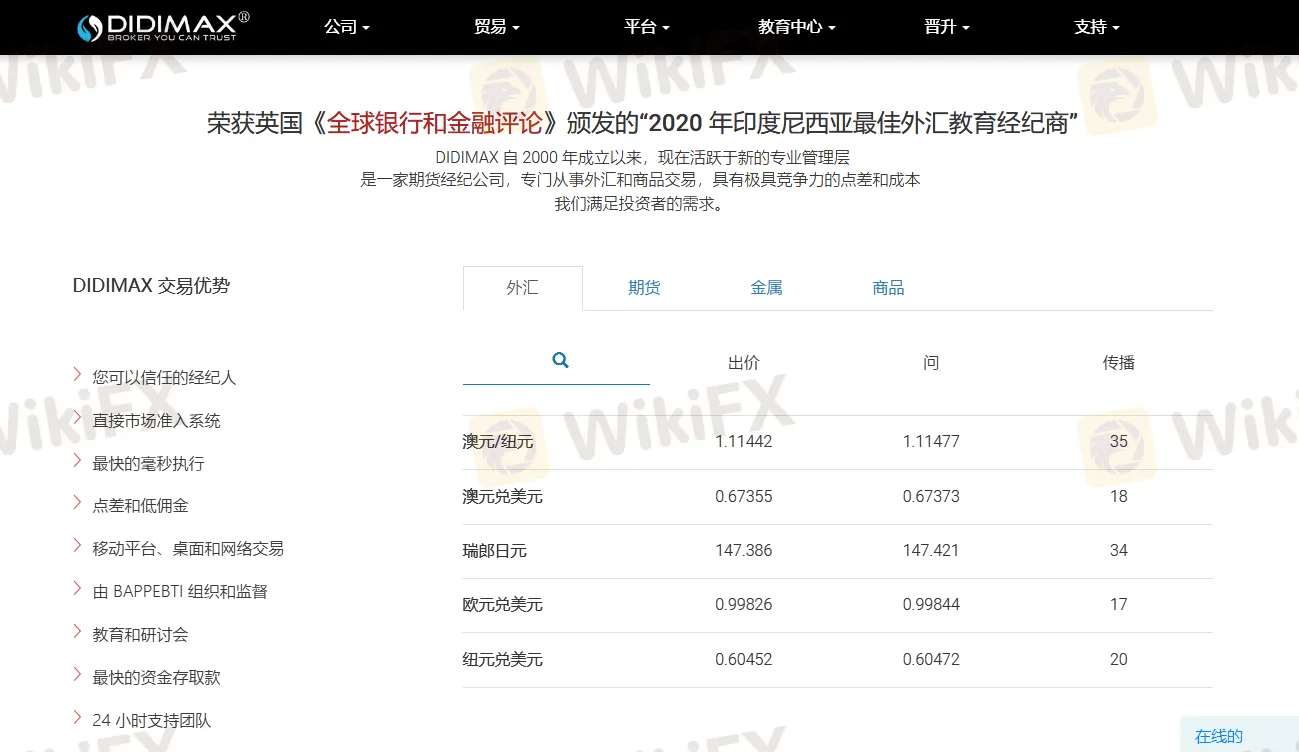1299x752 pixels.
Task: Open the 在线的 chat widget
Action: pyautogui.click(x=1240, y=735)
